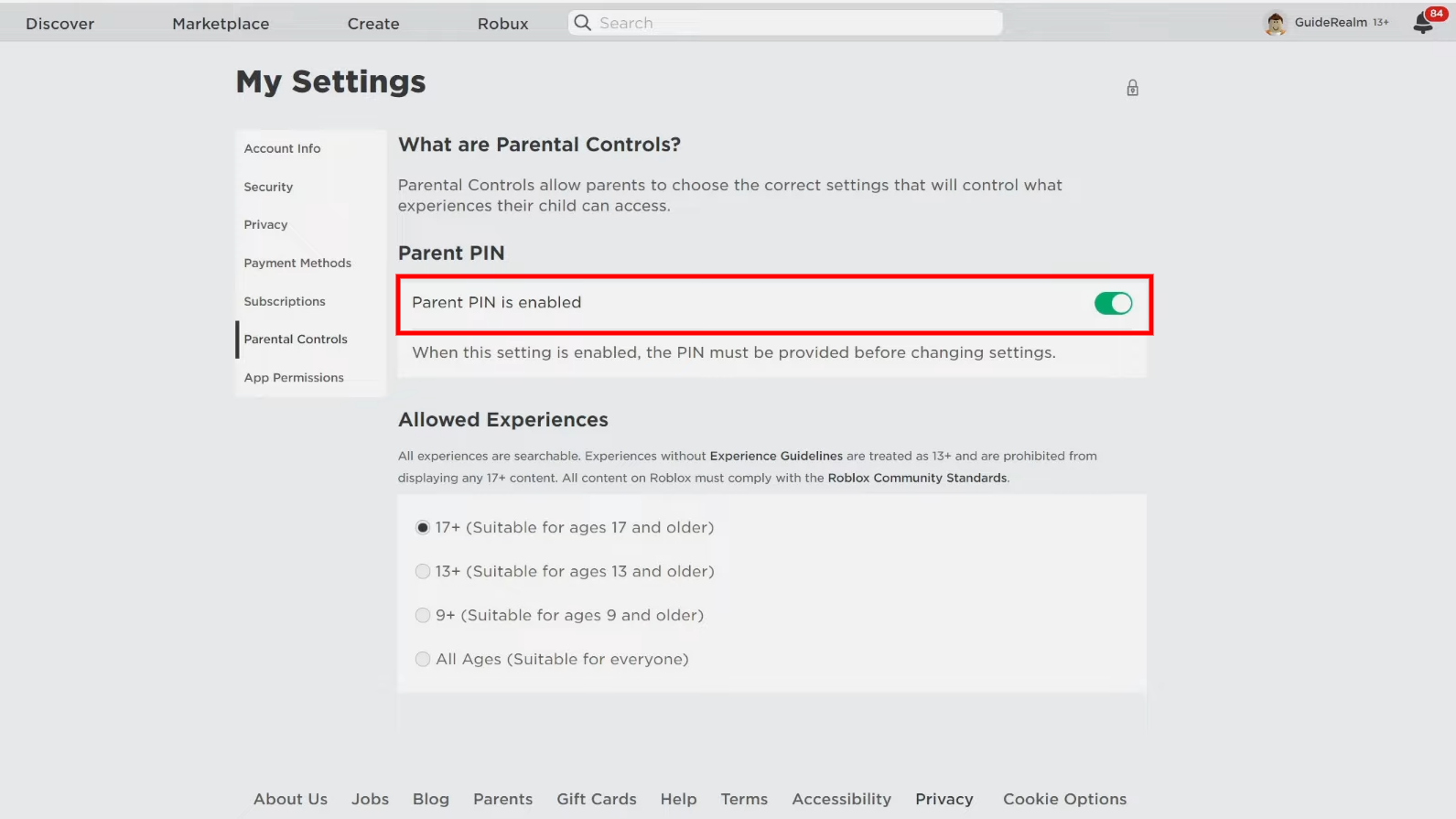Click the search magnifier icon
Screen dimensions: 1456x819
[x=583, y=23]
